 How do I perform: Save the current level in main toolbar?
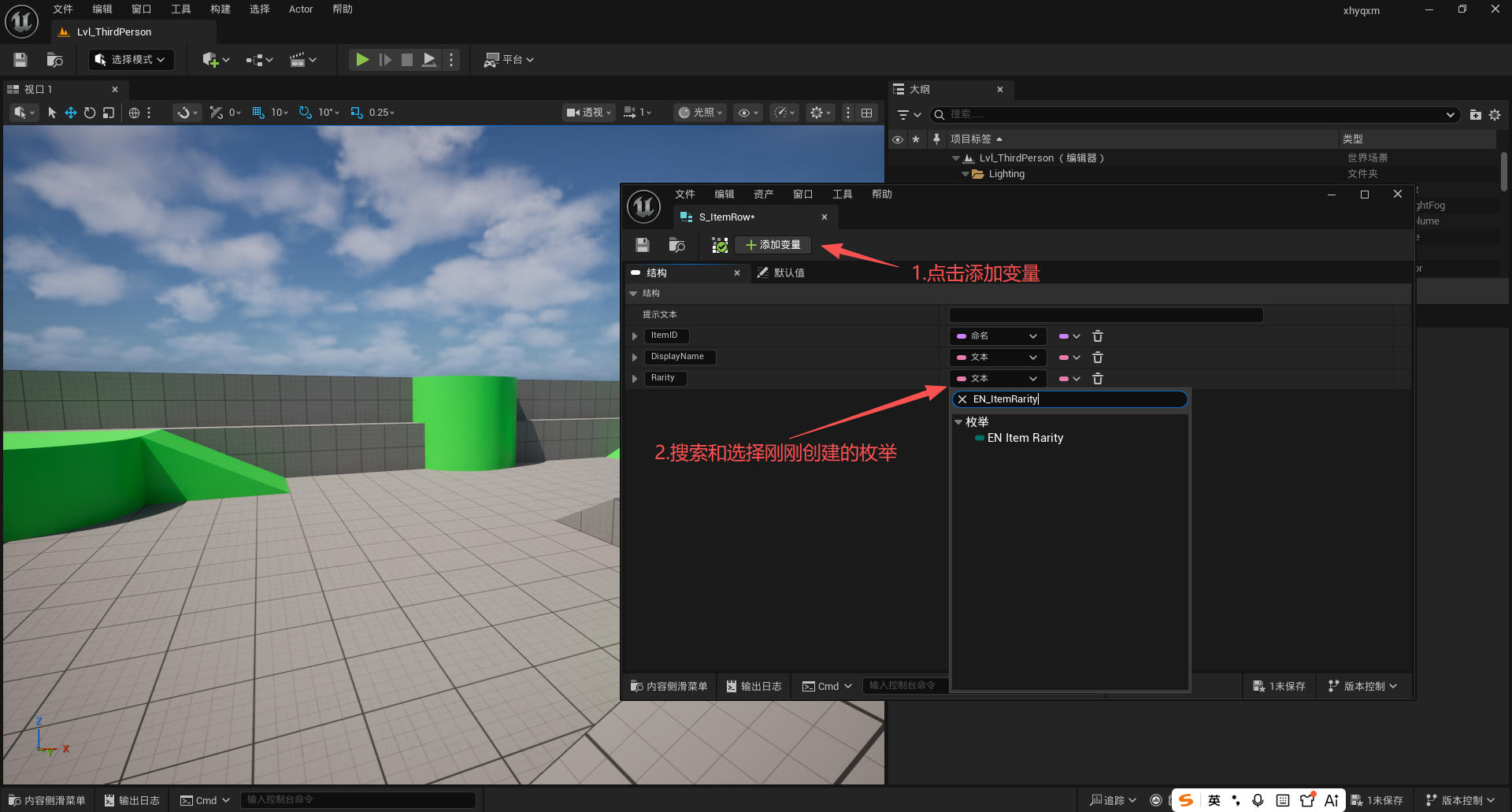click(x=20, y=60)
